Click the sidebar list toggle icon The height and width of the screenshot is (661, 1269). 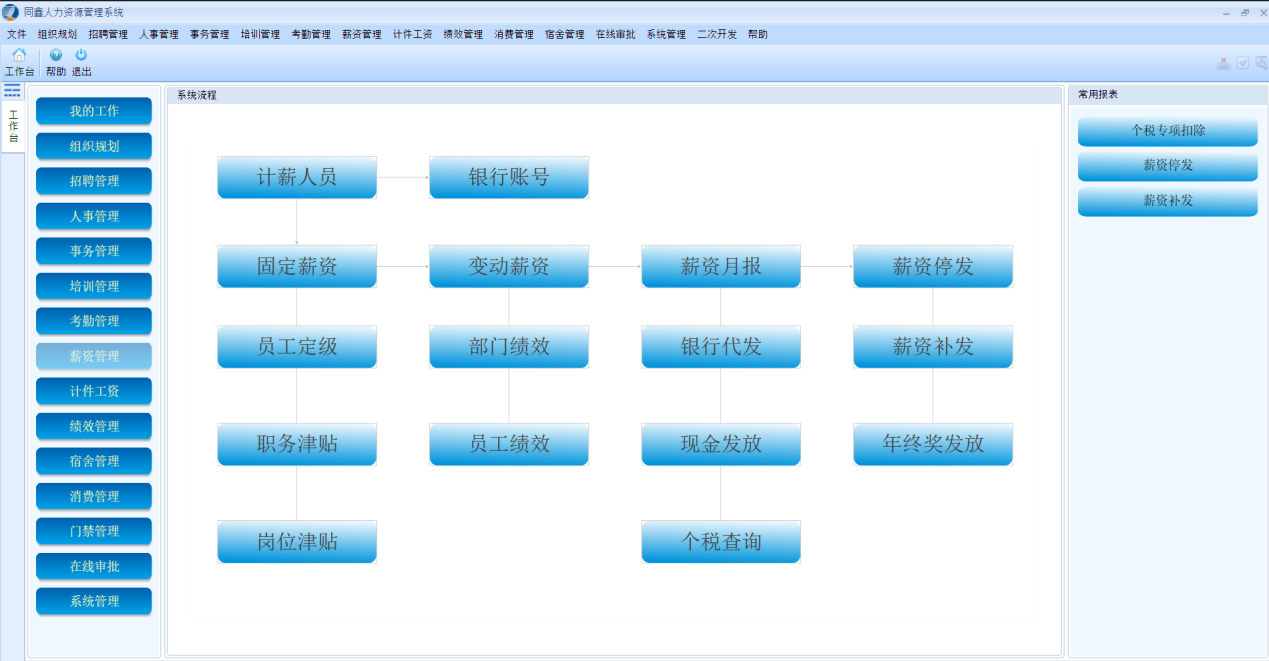12,90
